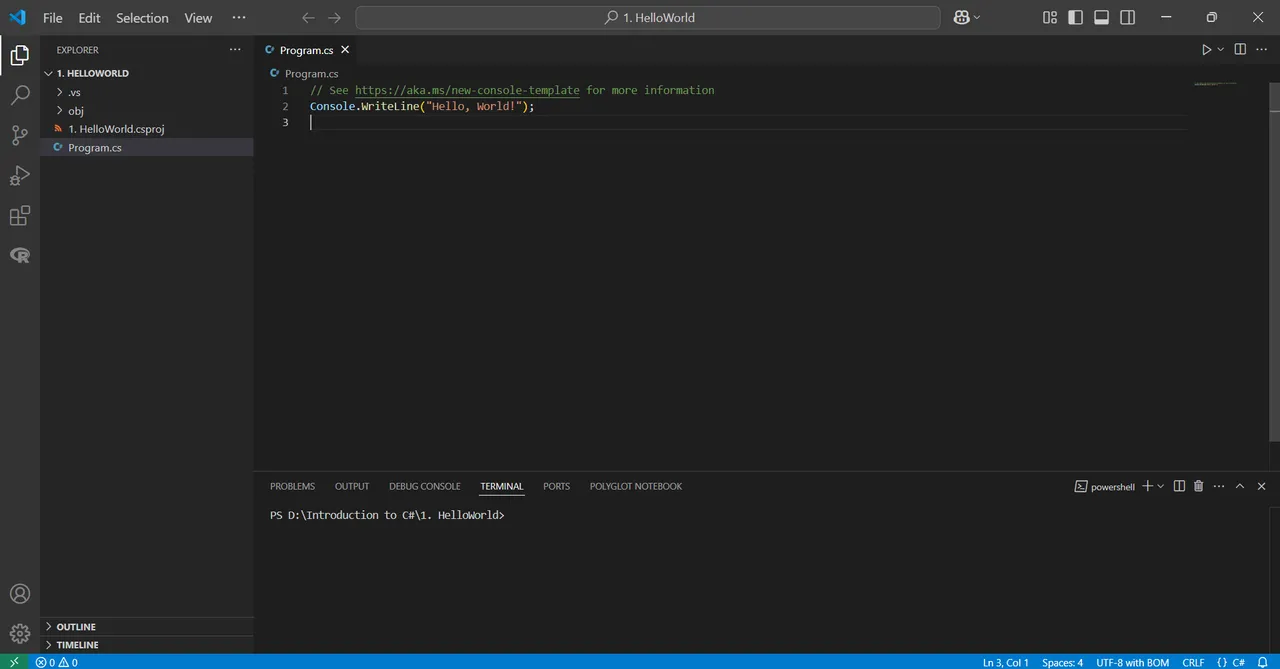The width and height of the screenshot is (1280, 669).
Task: Change the UTF-8 with BOM encoding
Action: point(1132,662)
